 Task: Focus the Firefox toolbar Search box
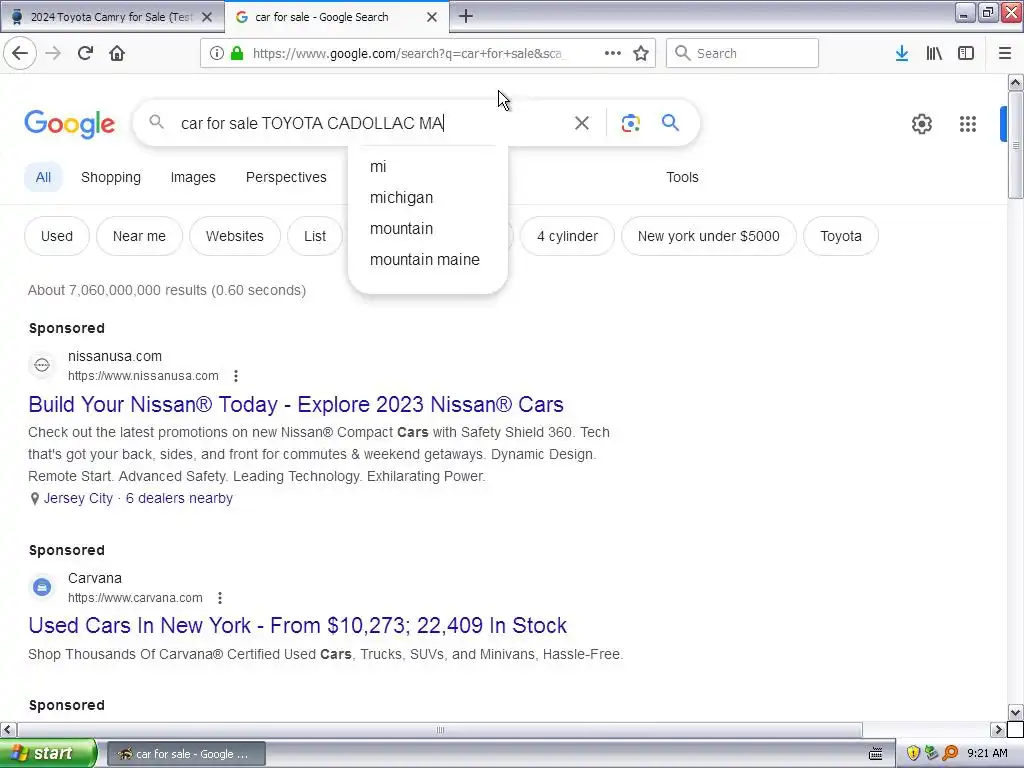[742, 53]
